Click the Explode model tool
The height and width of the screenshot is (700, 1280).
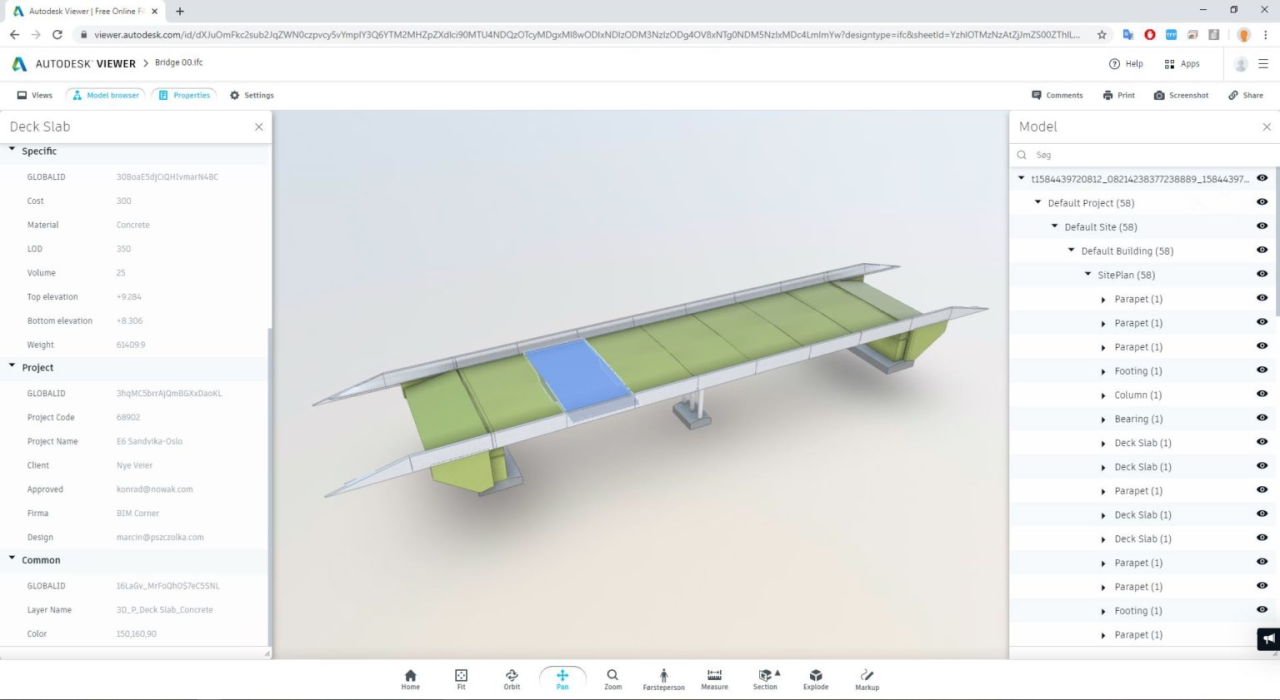click(816, 679)
